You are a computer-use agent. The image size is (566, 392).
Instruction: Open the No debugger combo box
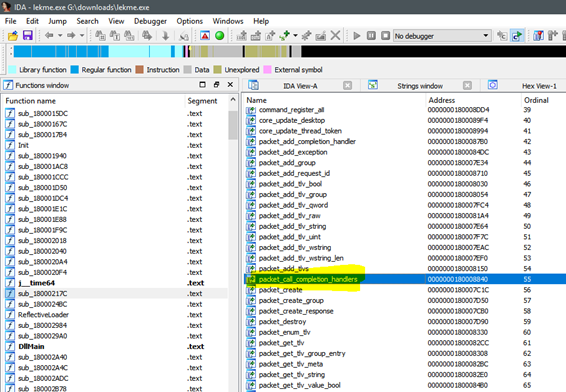(x=442, y=36)
